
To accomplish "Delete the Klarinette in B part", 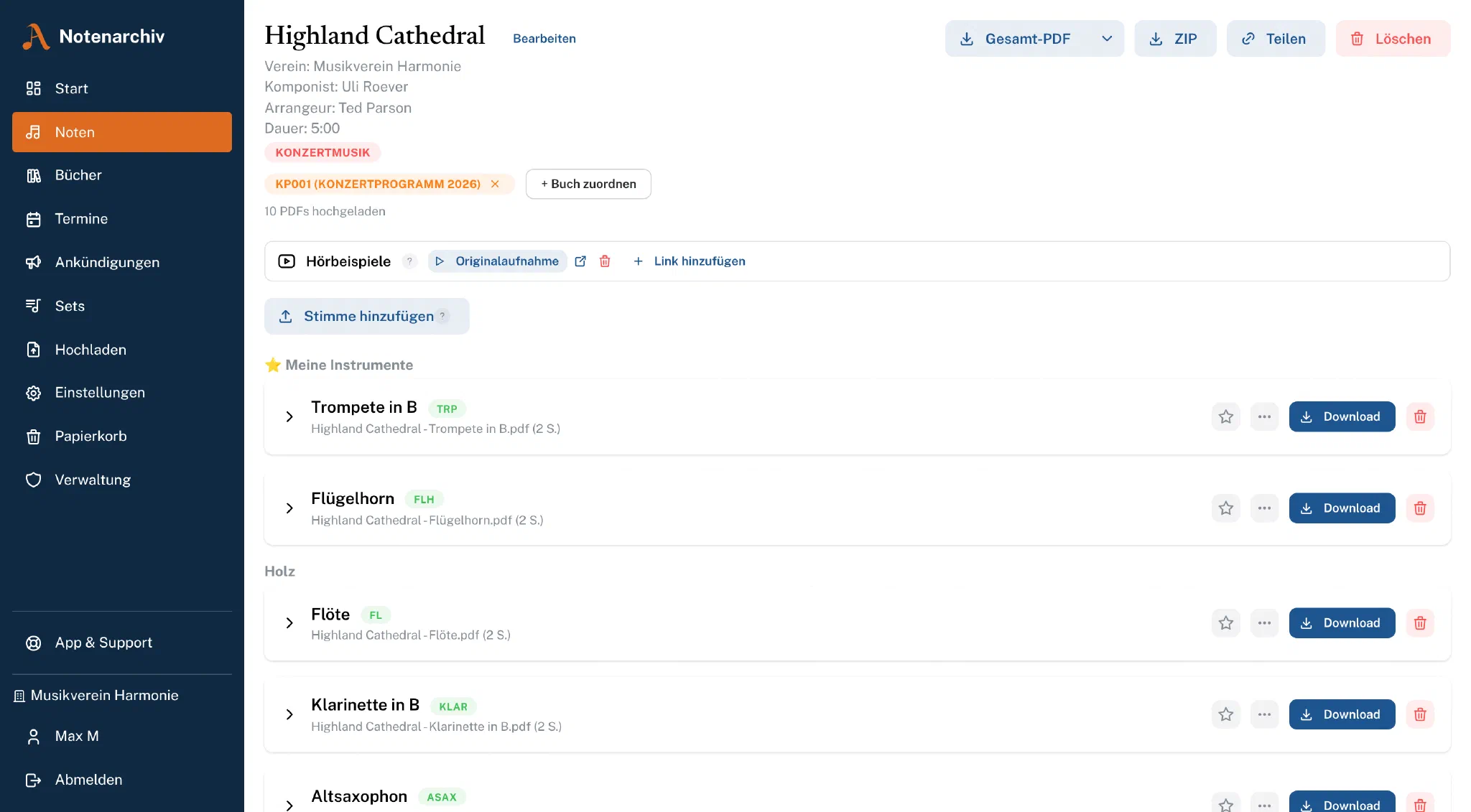I will click(1420, 714).
